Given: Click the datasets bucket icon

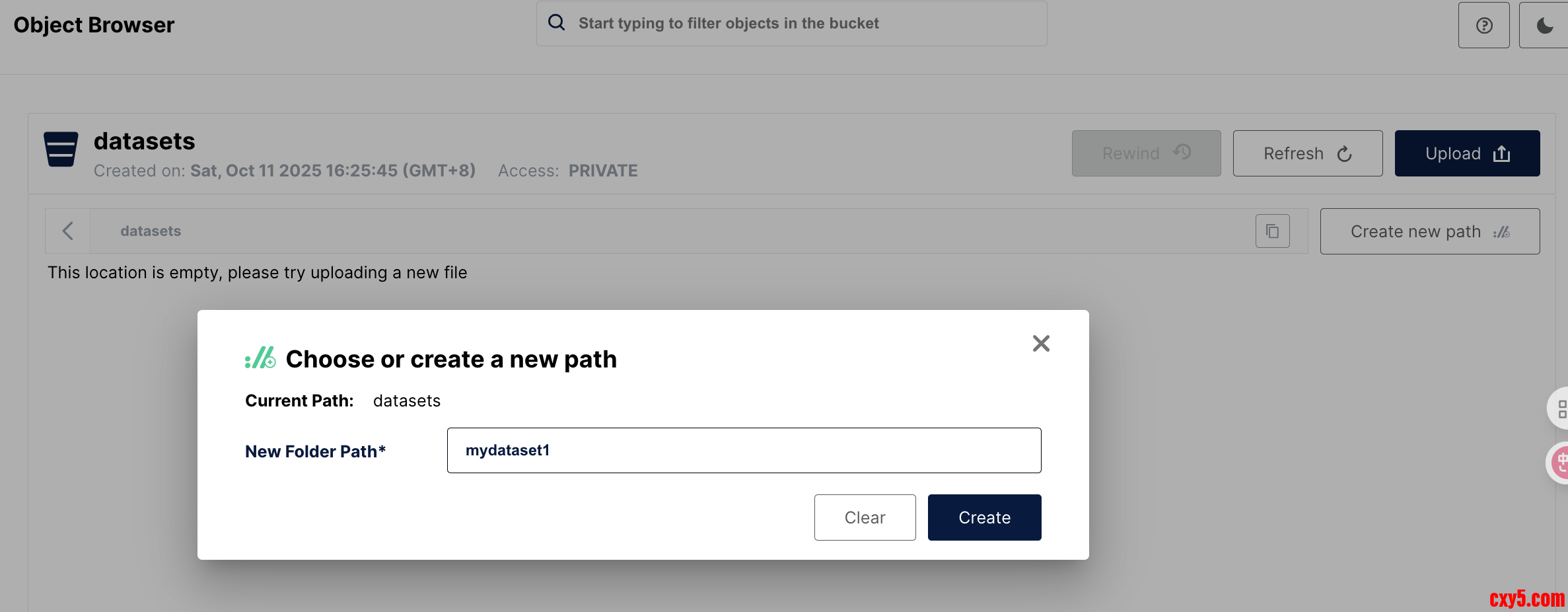Looking at the screenshot, I should 61,149.
